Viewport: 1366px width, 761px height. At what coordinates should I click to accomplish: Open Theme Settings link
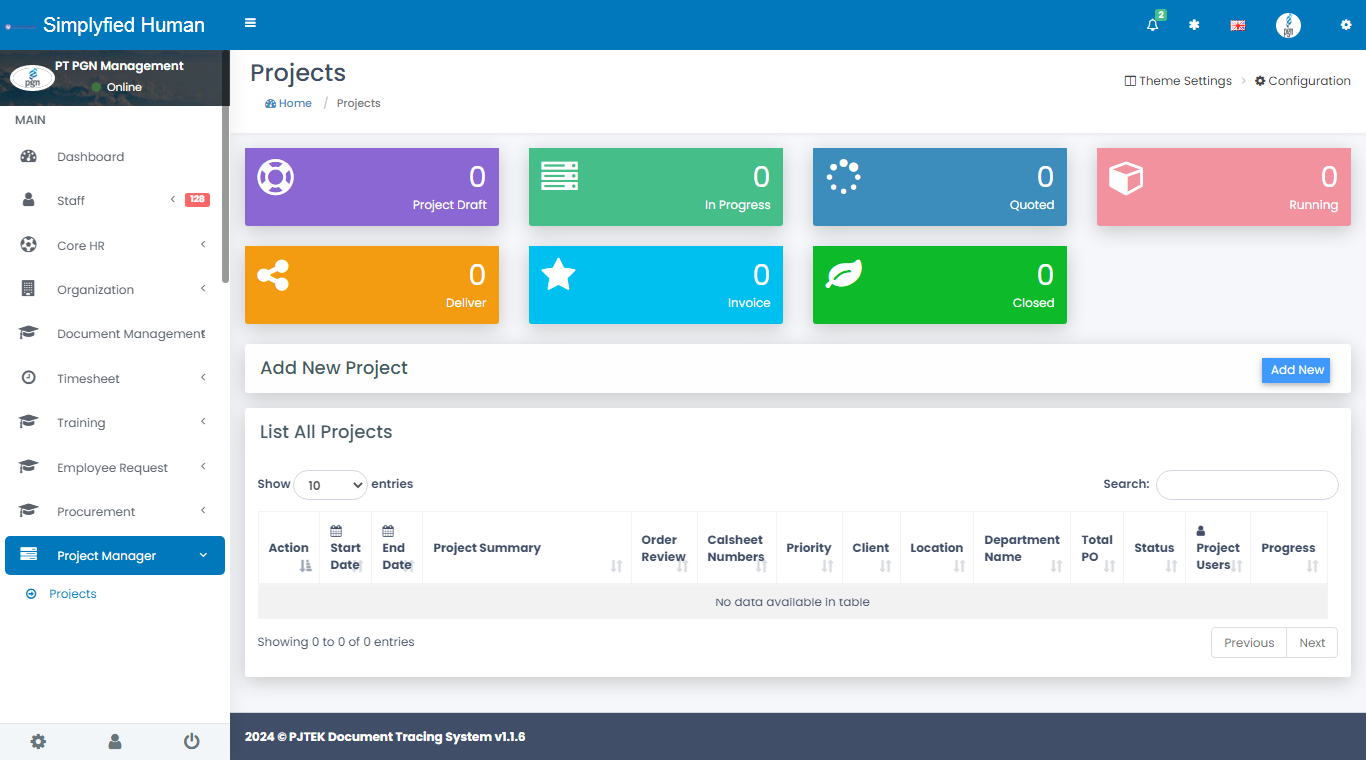click(1178, 81)
